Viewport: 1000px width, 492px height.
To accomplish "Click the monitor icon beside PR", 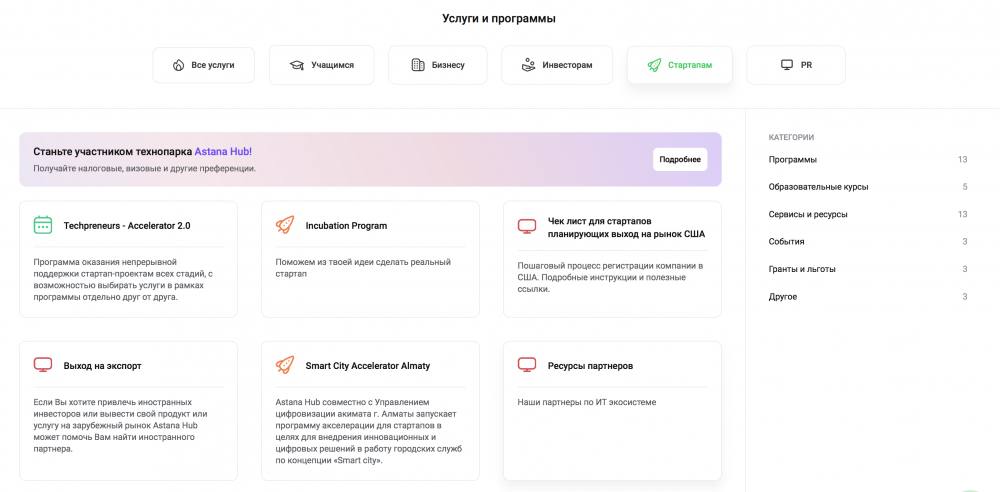I will click(x=787, y=65).
